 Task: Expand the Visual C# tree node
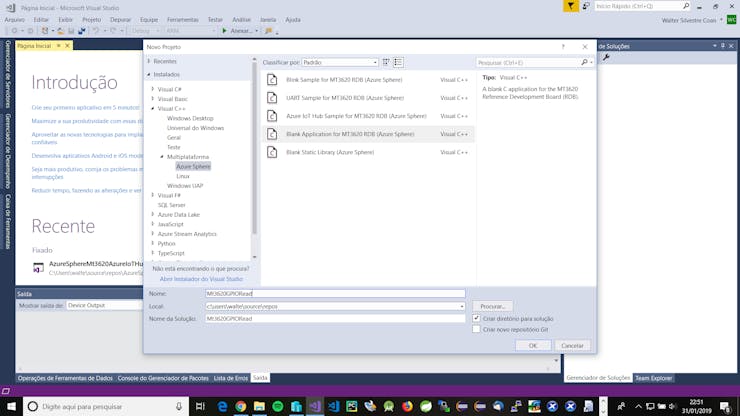click(152, 89)
